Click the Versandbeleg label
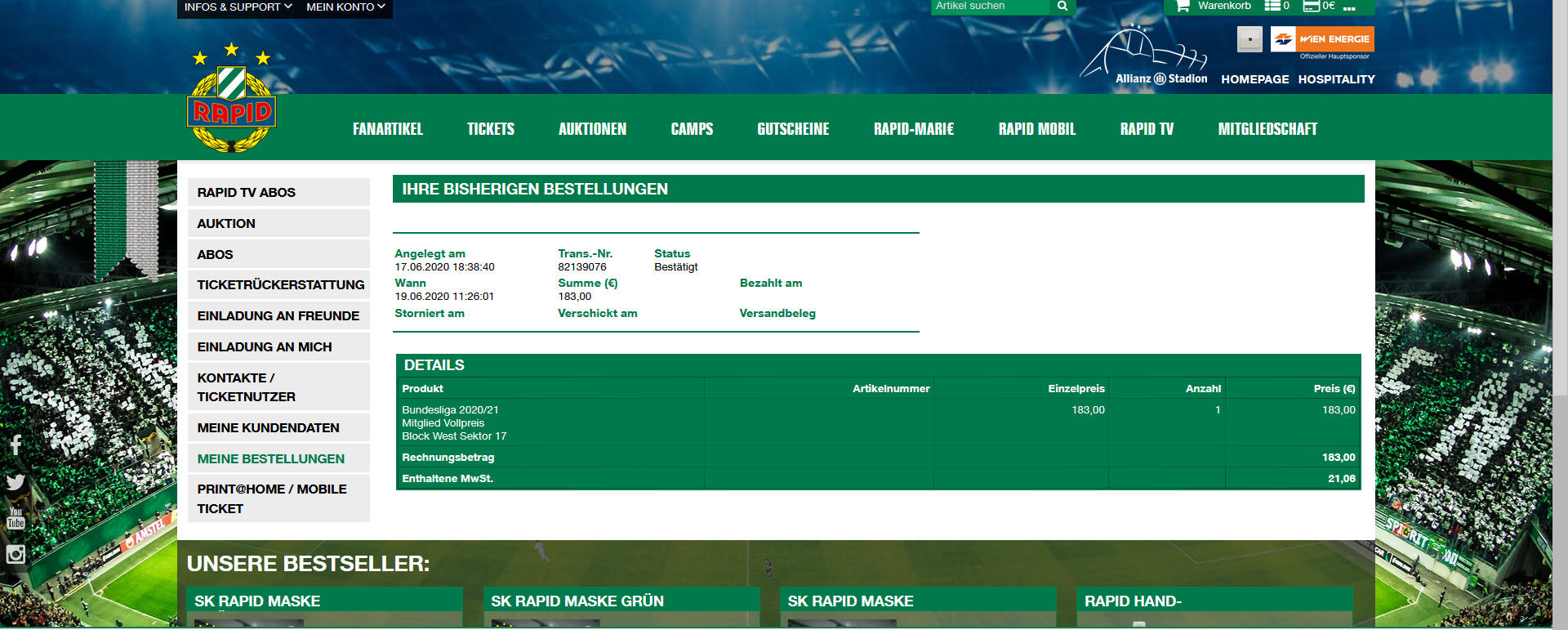1568x630 pixels. 777,313
